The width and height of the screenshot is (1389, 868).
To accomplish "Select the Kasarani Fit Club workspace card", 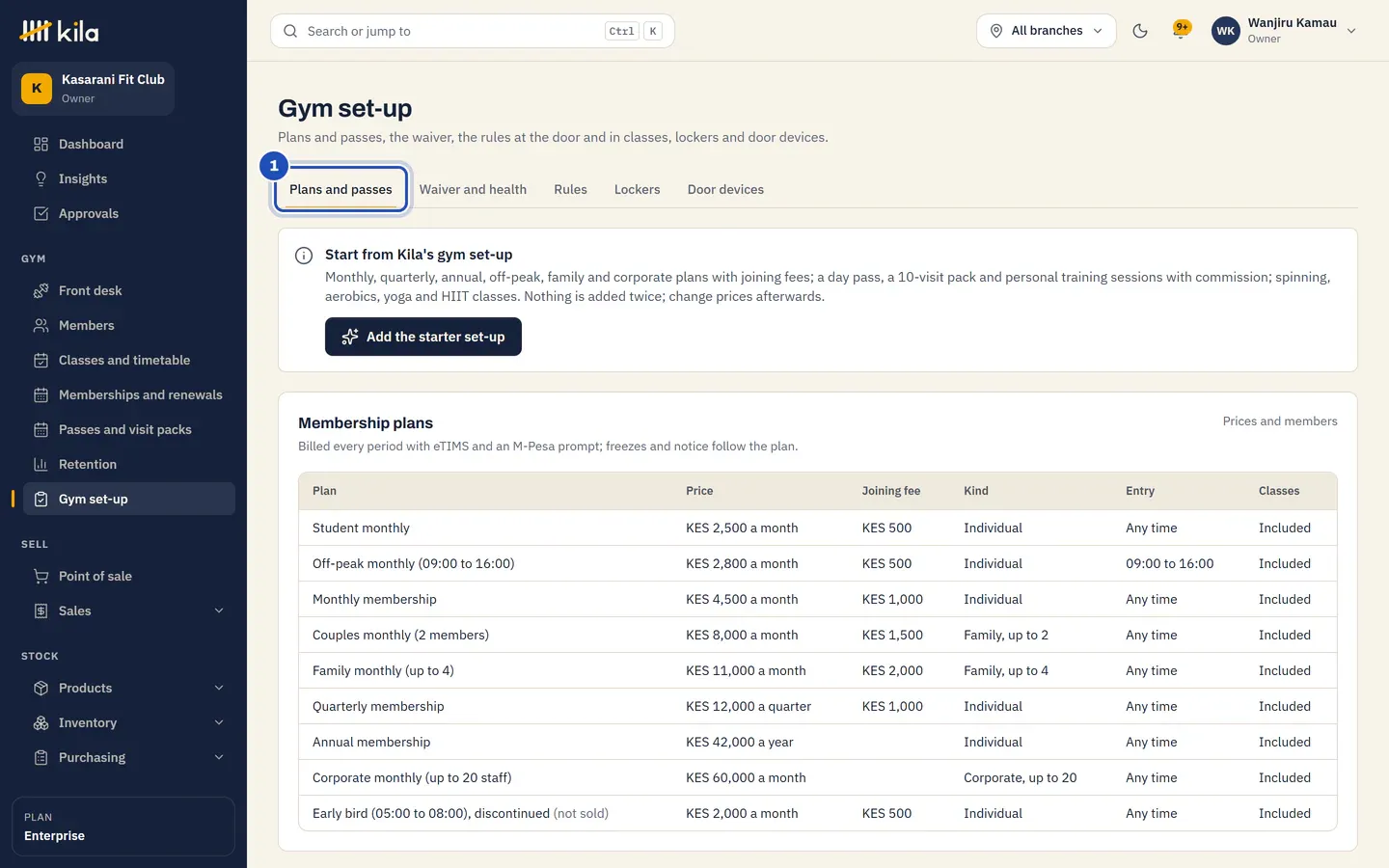I will 94,89.
